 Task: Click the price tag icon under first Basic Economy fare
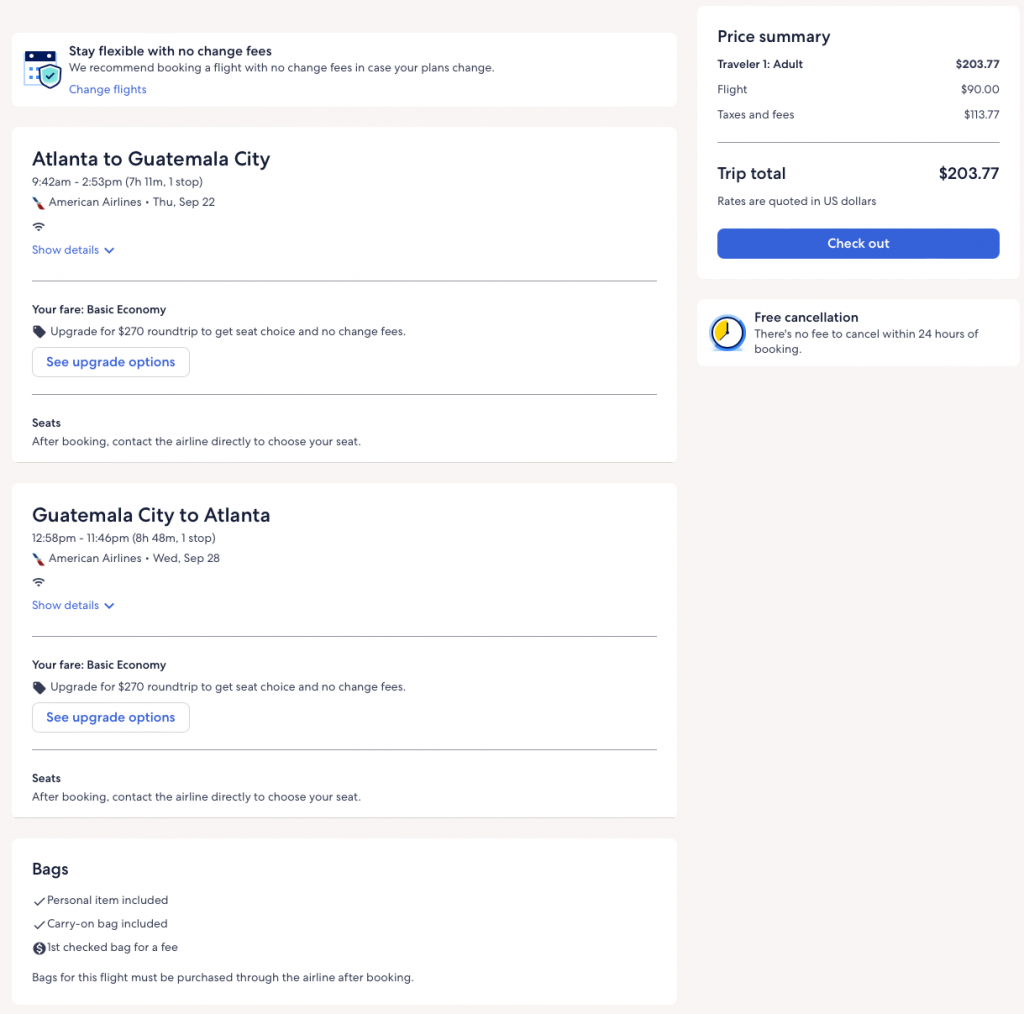tap(39, 332)
